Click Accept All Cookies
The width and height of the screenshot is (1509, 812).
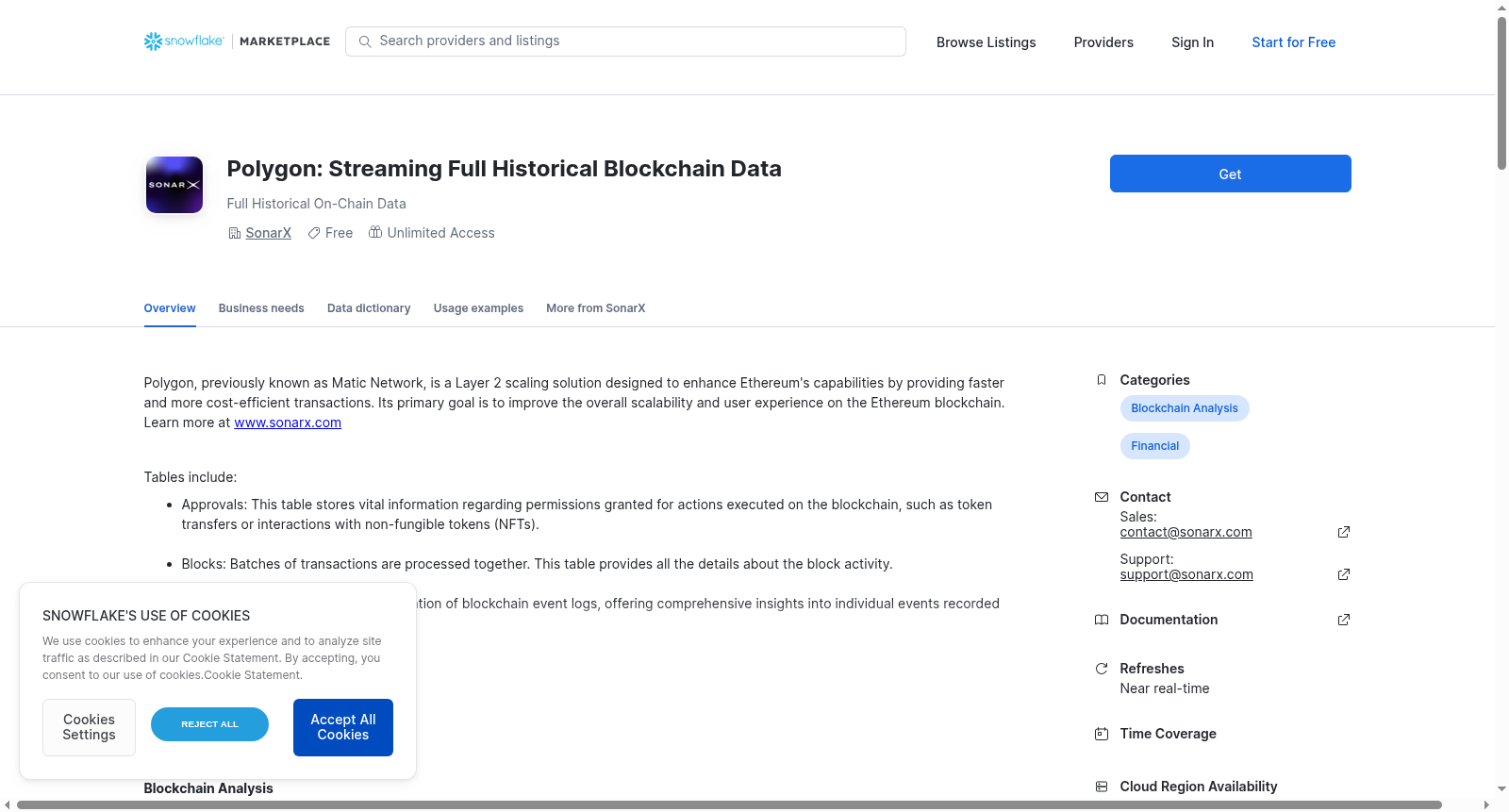tap(343, 727)
